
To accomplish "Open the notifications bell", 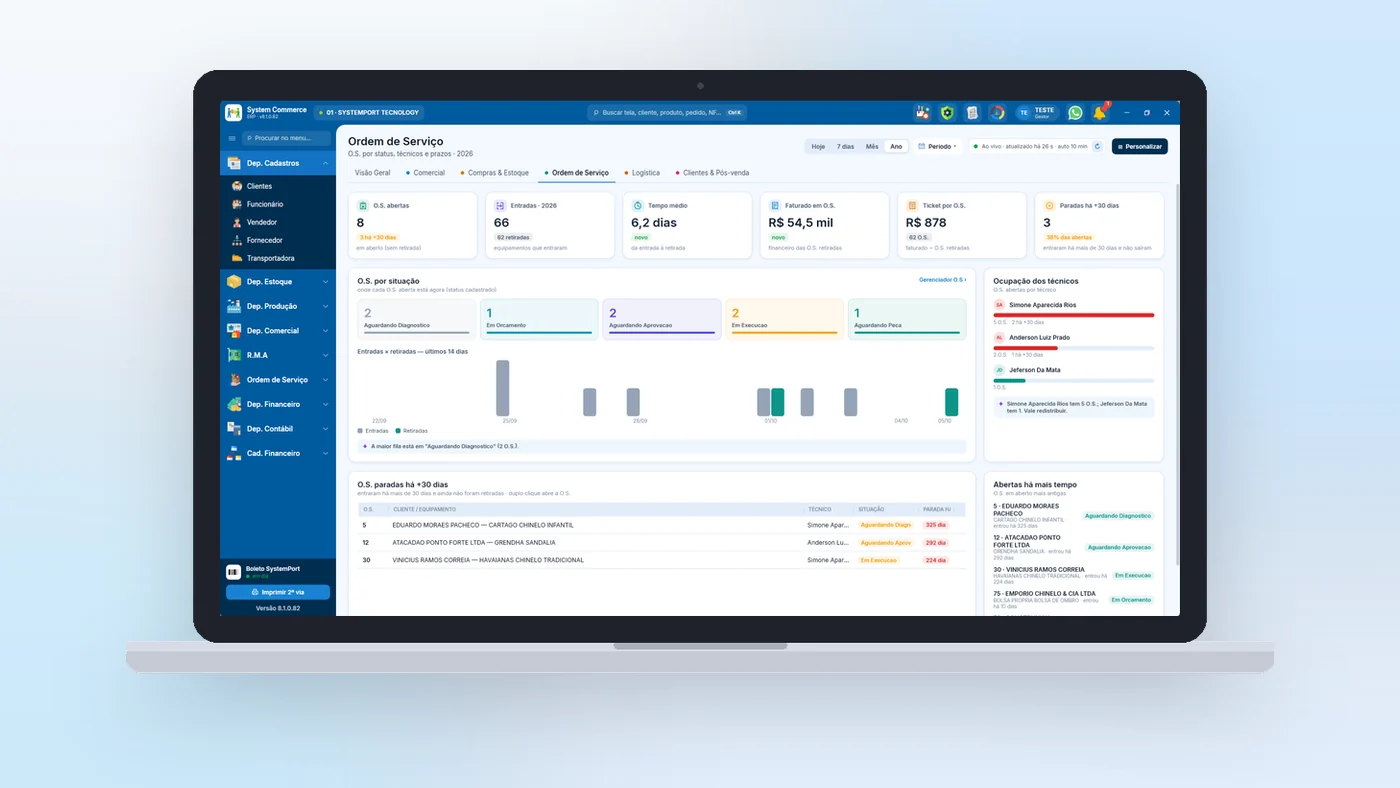I will click(x=1100, y=113).
